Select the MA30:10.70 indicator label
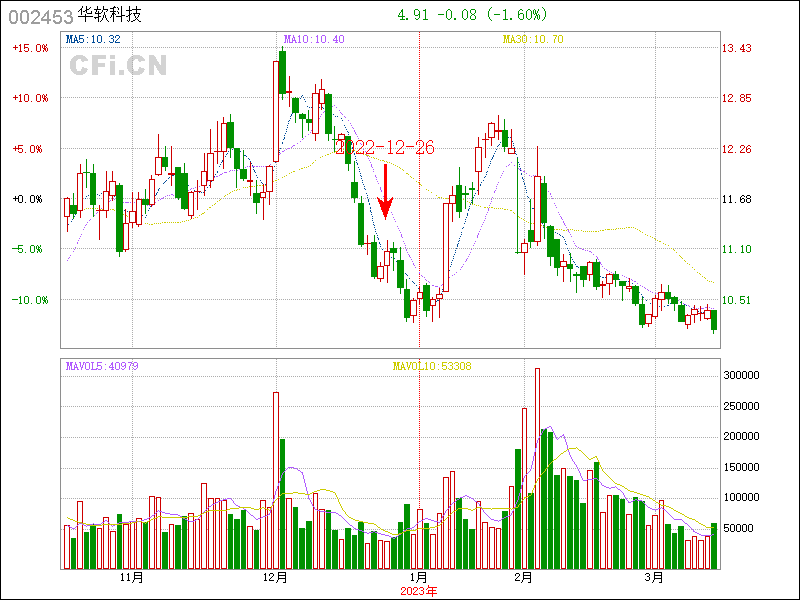Screen dimensions: 800x600 pyautogui.click(x=533, y=39)
